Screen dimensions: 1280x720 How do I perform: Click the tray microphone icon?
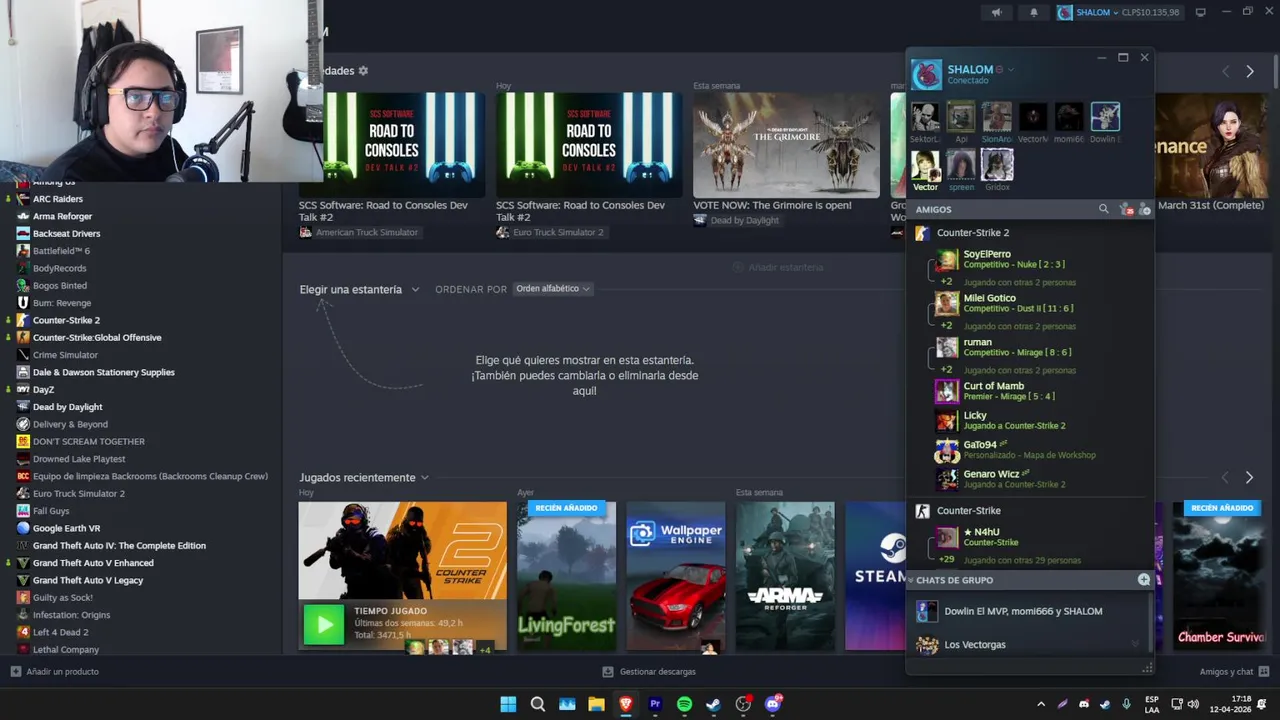pyautogui.click(x=1127, y=704)
